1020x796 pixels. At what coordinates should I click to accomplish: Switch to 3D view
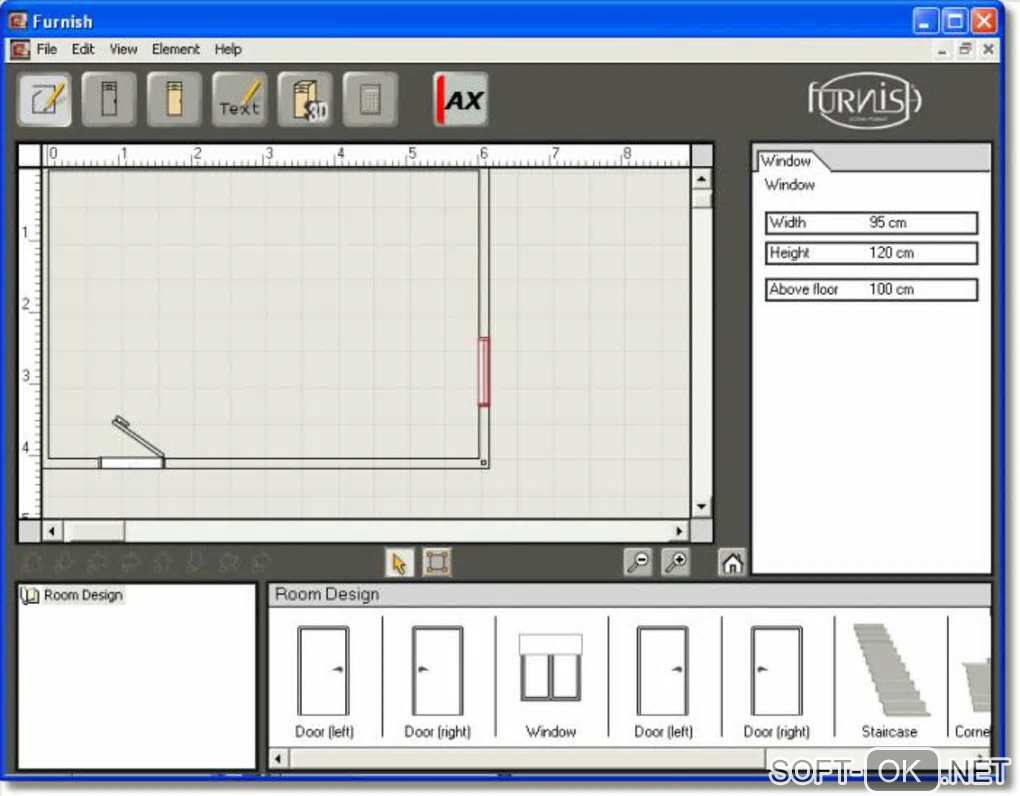point(304,100)
